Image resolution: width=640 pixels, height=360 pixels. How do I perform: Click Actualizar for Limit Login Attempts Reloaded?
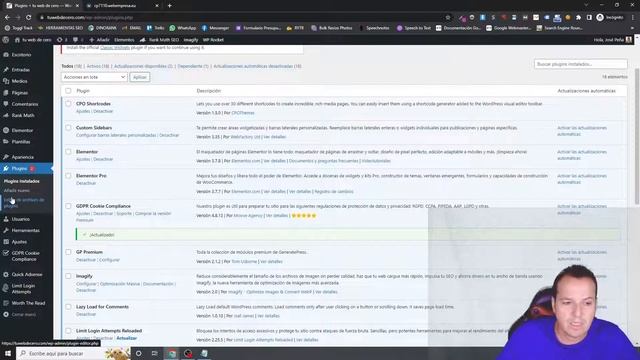pos(127,338)
